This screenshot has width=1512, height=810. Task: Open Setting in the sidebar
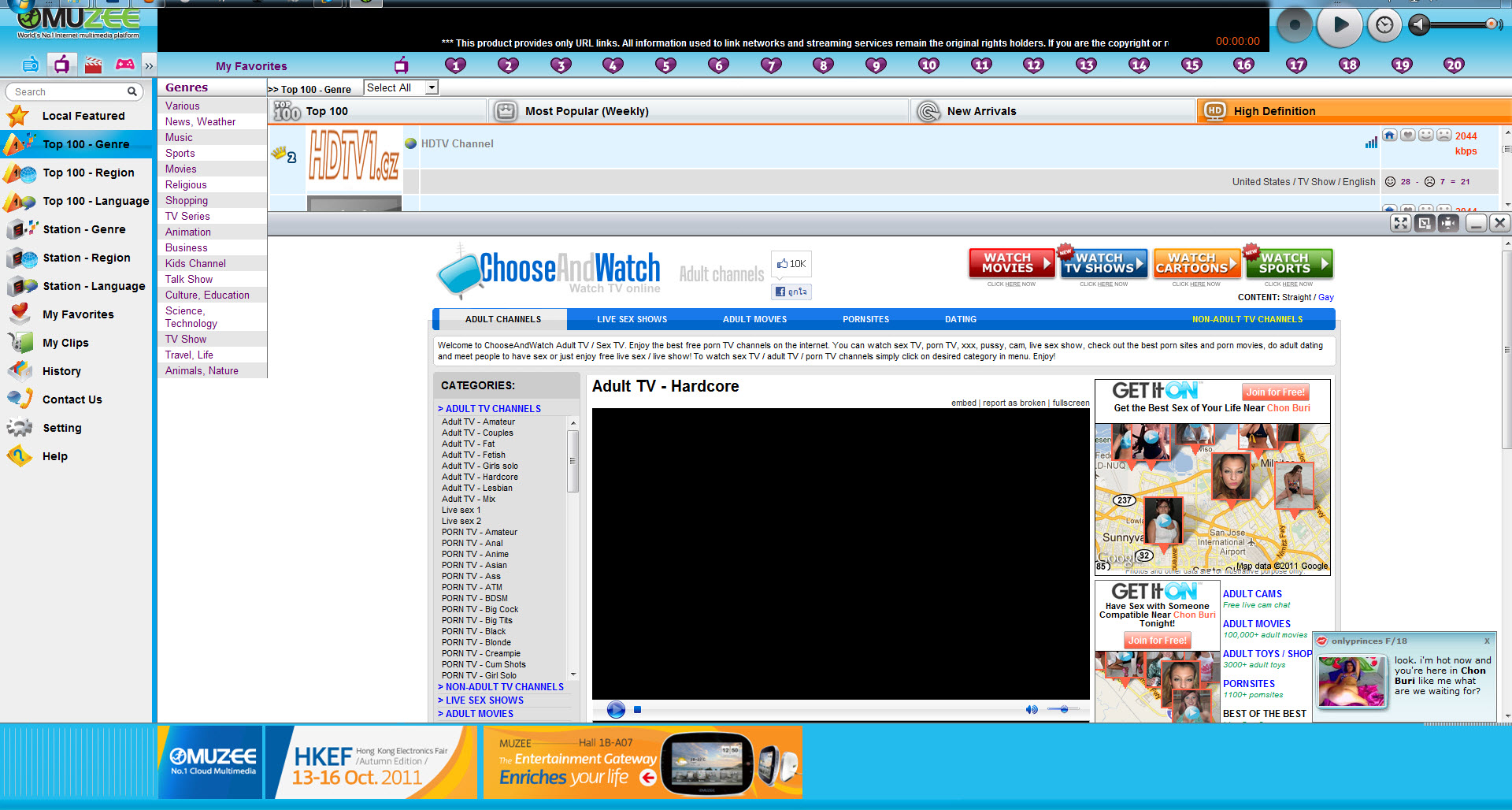(x=76, y=428)
